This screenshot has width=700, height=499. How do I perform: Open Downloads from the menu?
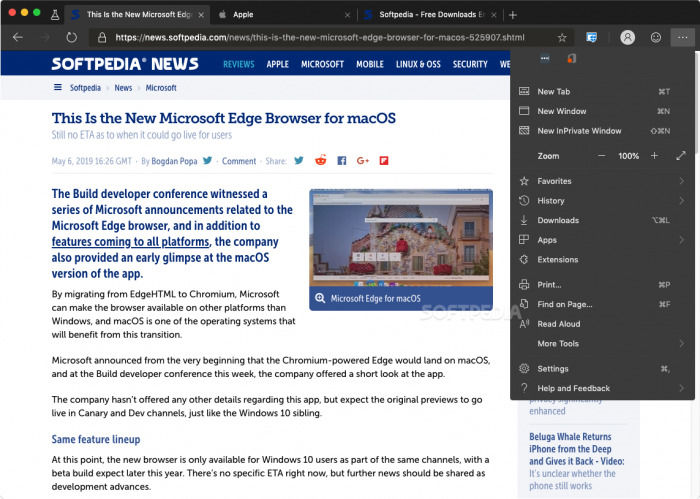pos(558,220)
